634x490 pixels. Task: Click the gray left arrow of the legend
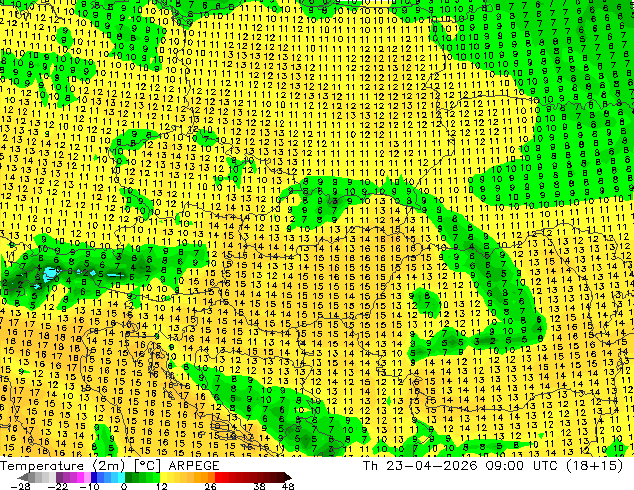coord(23,477)
